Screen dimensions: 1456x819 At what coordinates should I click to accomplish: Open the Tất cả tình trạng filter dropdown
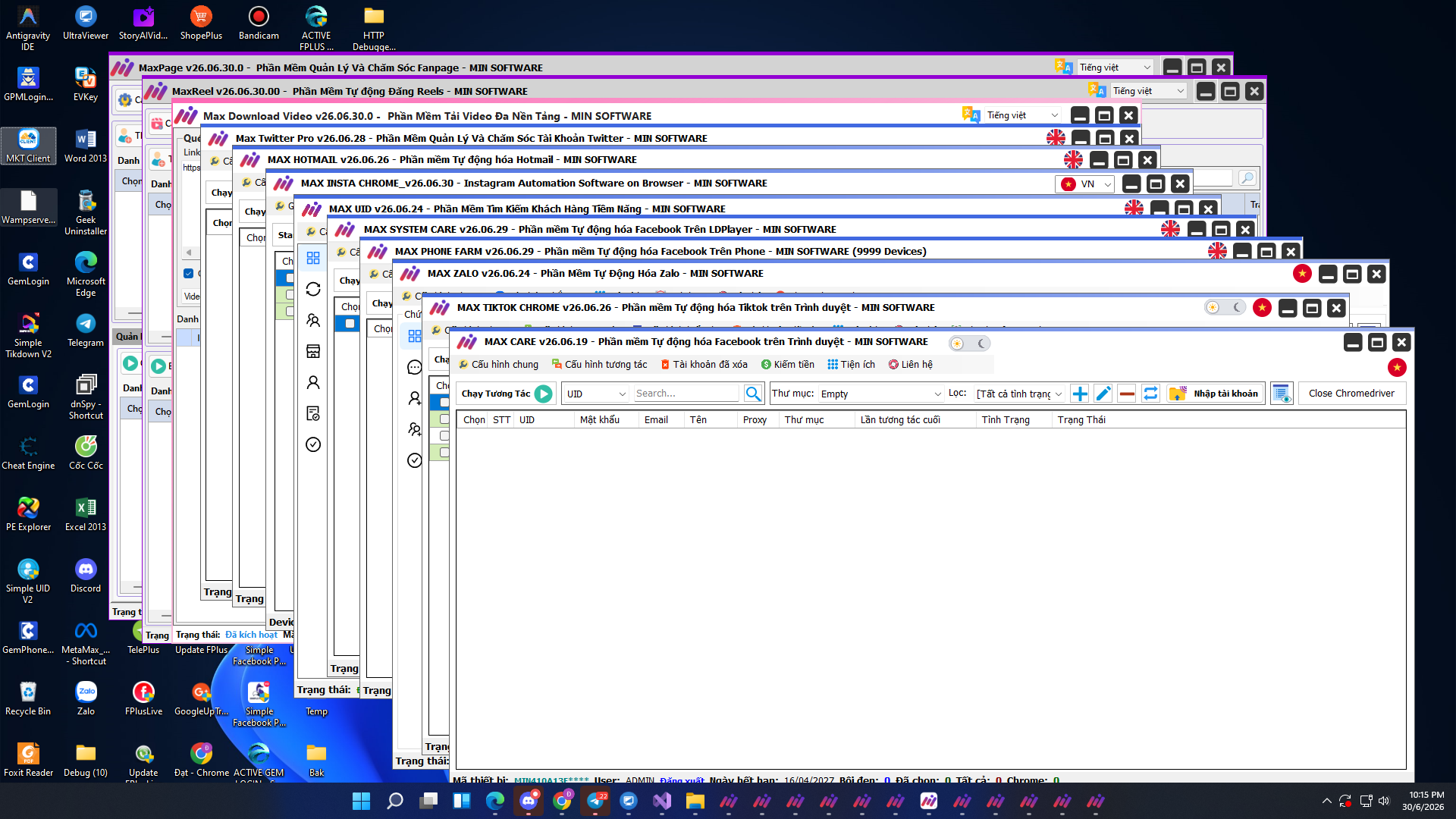[1019, 394]
